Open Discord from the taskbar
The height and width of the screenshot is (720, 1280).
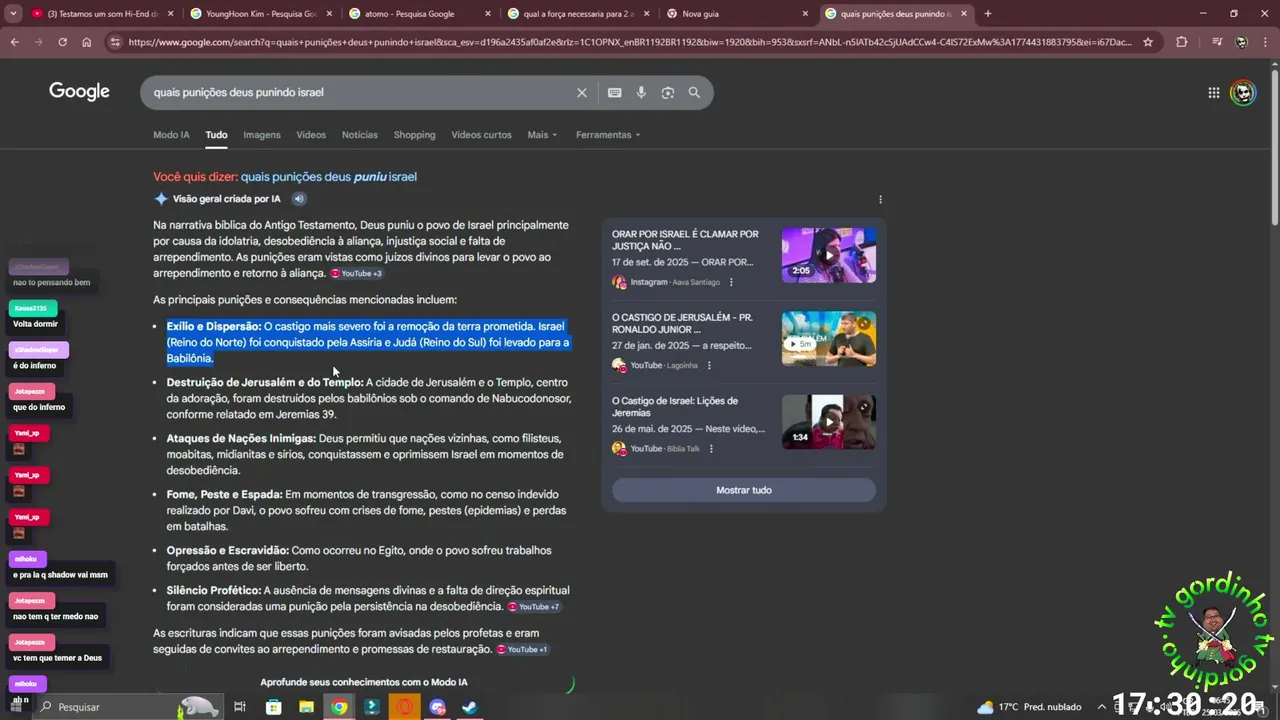[x=437, y=707]
